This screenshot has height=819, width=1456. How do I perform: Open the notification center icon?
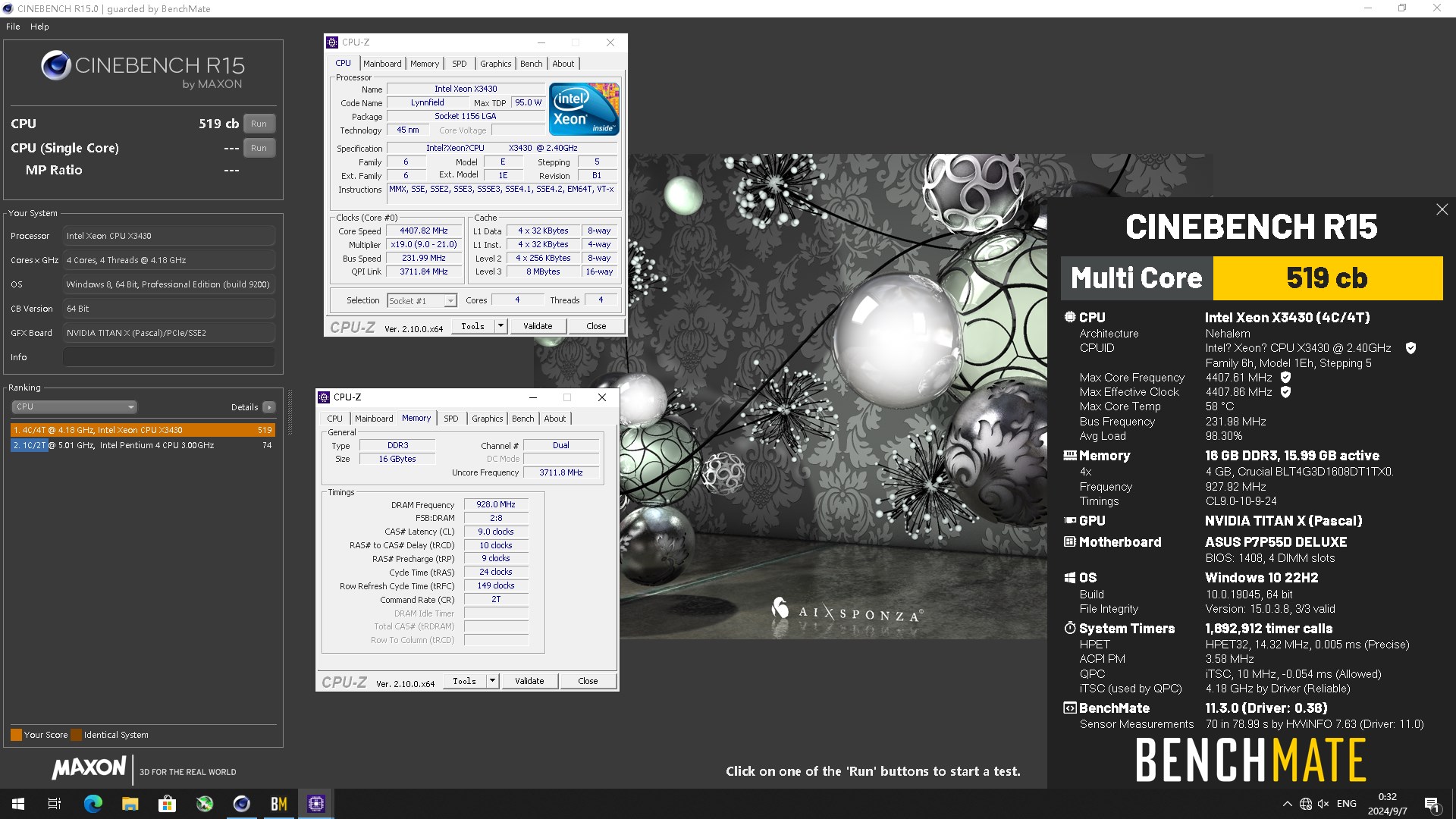coord(1432,805)
